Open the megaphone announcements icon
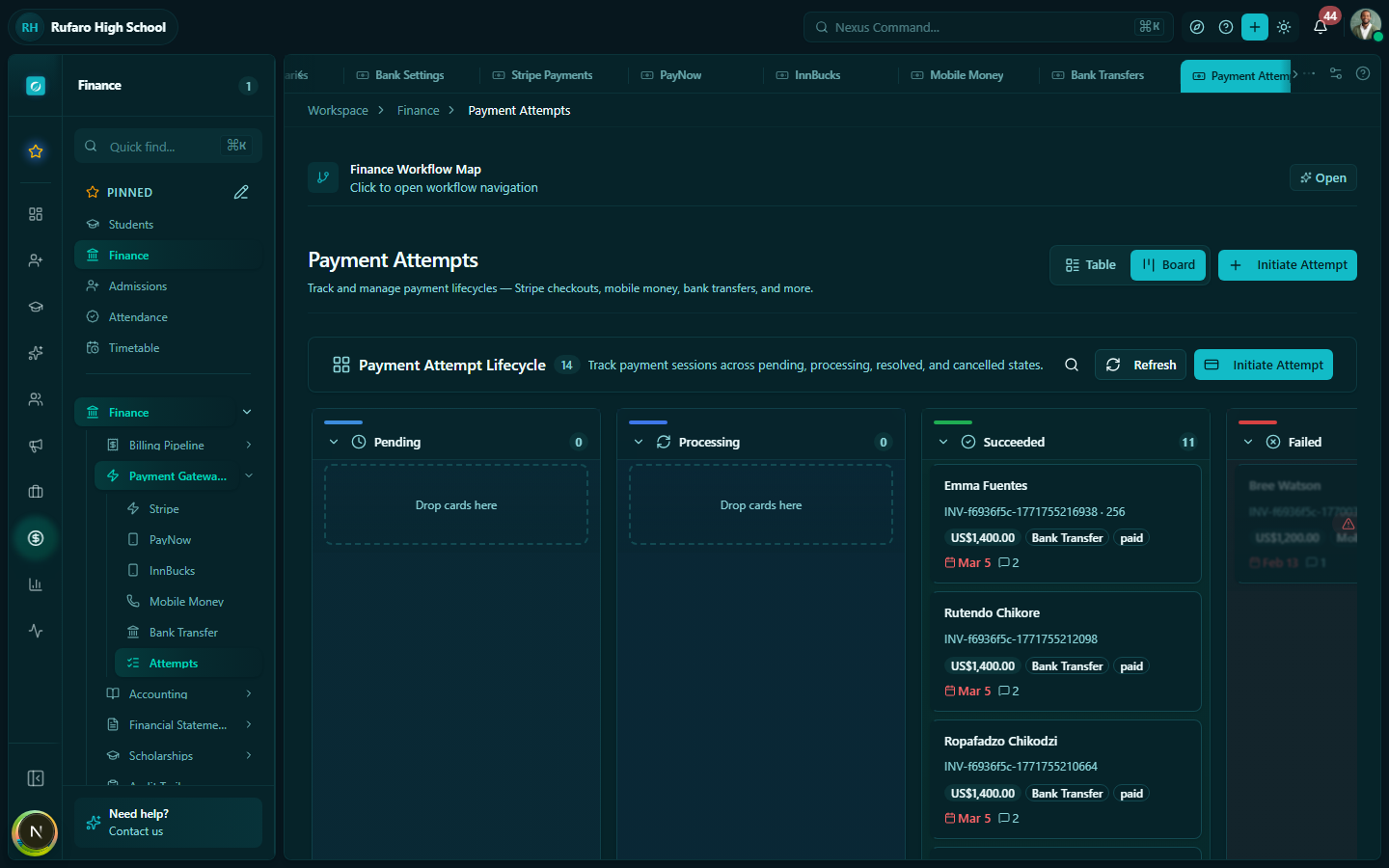The width and height of the screenshot is (1389, 868). click(36, 446)
